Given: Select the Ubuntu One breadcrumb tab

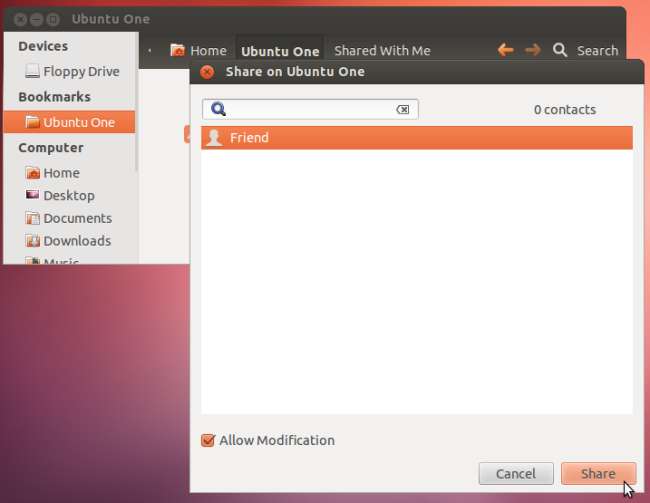Looking at the screenshot, I should coord(280,51).
